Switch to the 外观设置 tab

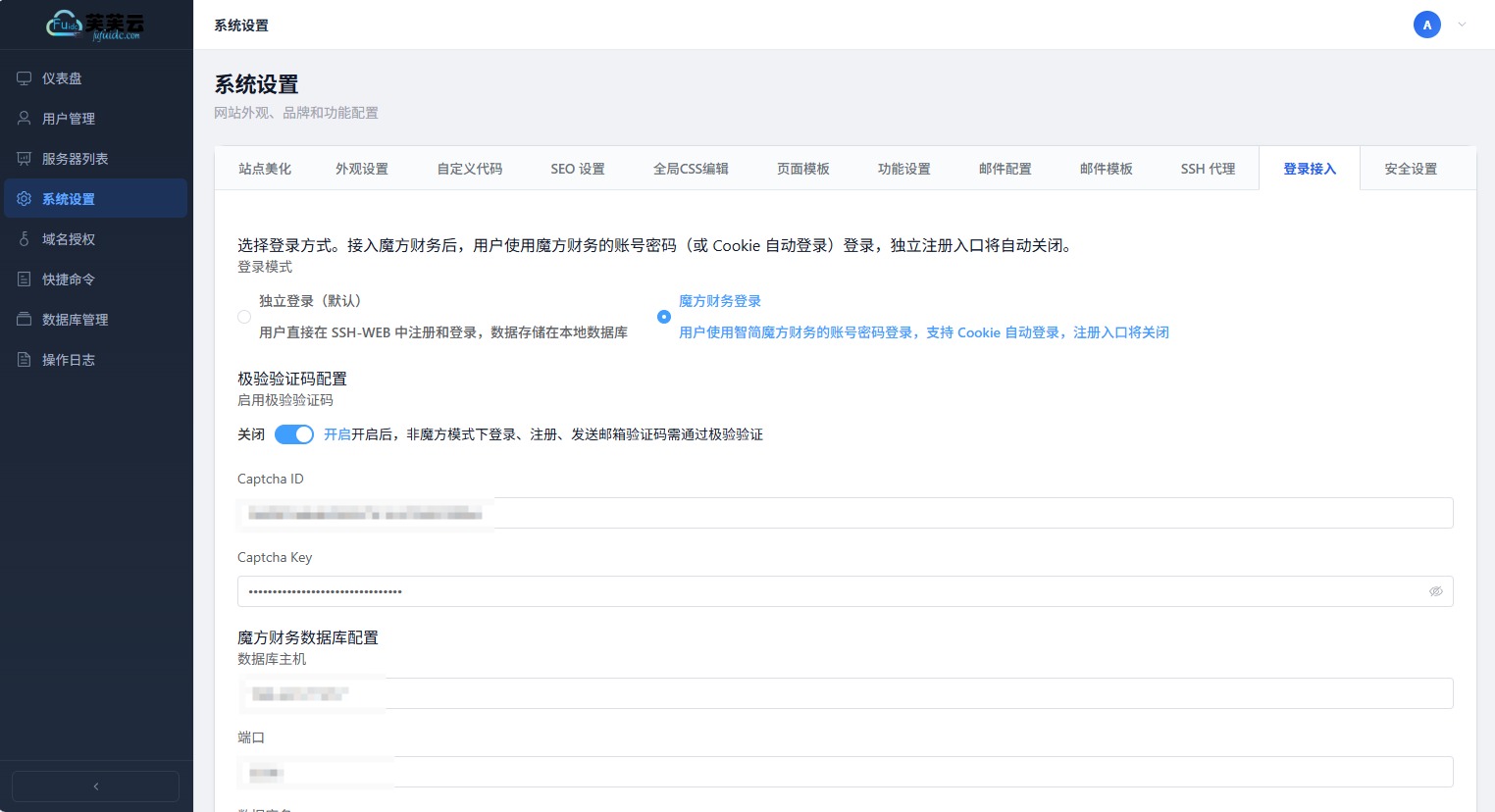(x=362, y=169)
